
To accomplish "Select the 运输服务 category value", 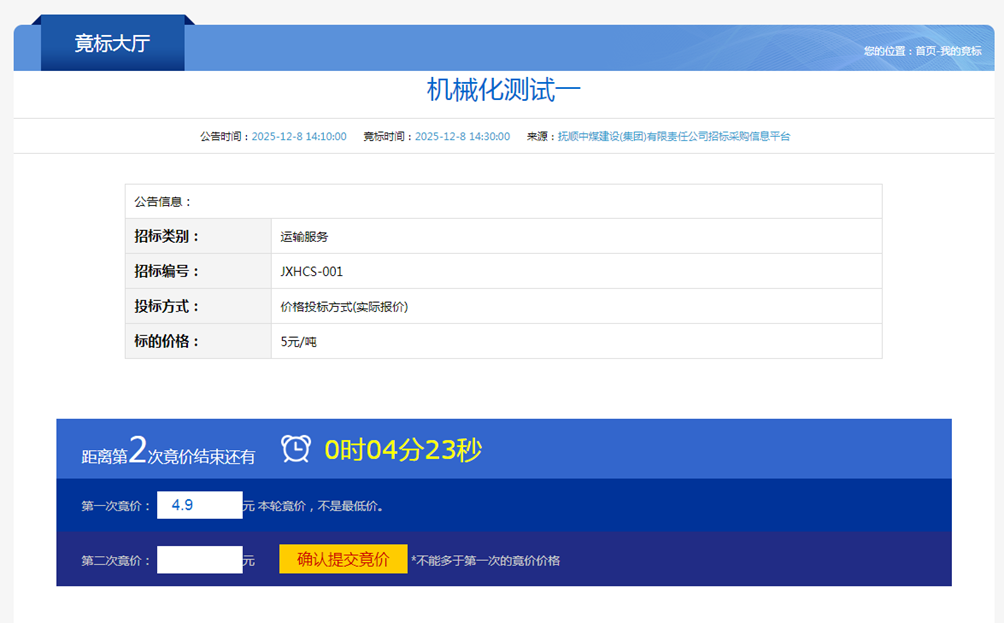I will tap(304, 237).
